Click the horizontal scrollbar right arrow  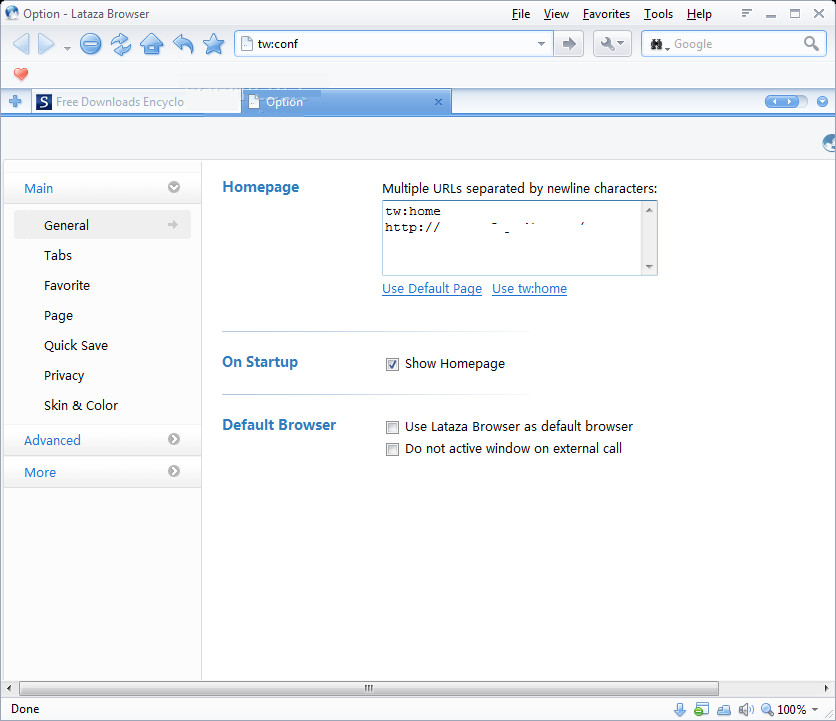click(827, 688)
